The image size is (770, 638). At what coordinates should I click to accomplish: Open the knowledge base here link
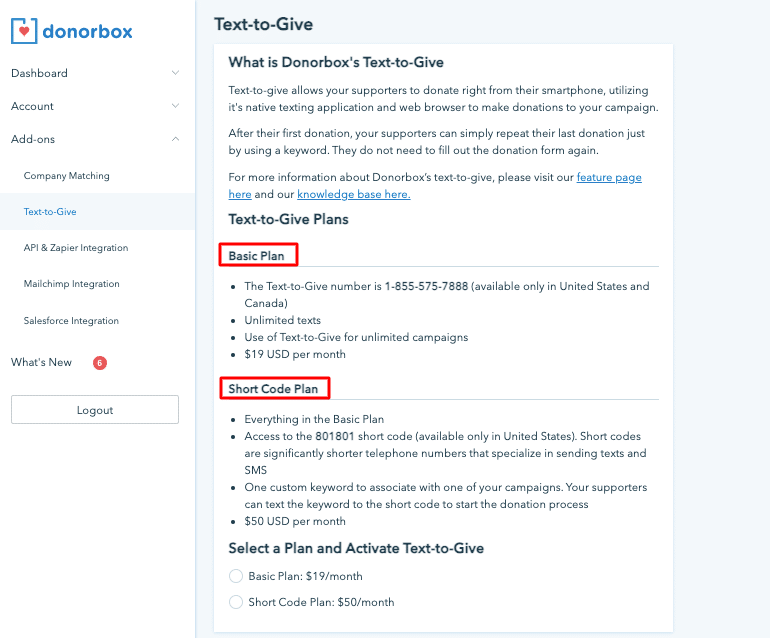[x=353, y=194]
